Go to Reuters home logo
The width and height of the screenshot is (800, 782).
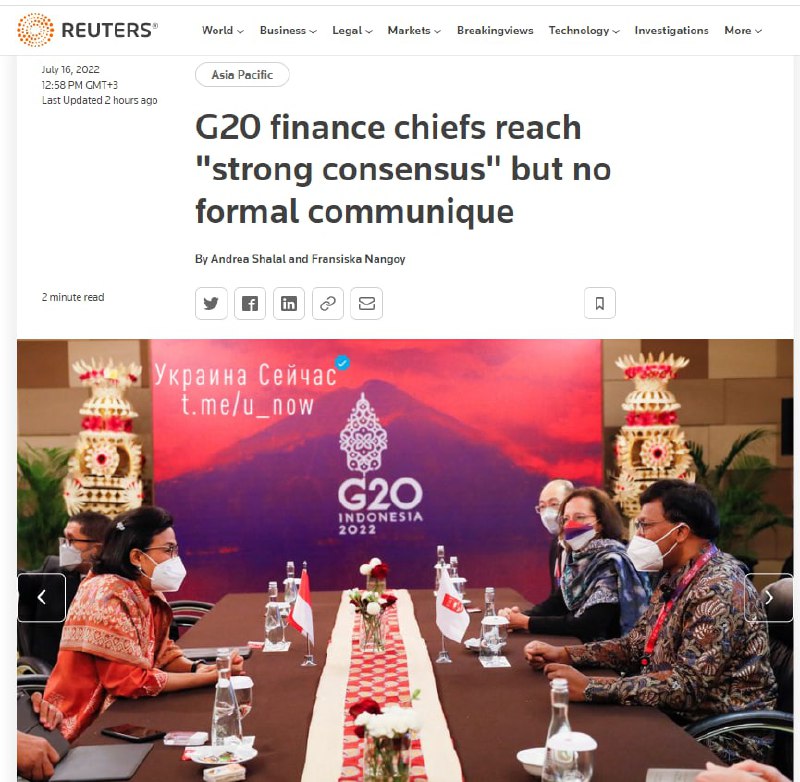pos(87,30)
